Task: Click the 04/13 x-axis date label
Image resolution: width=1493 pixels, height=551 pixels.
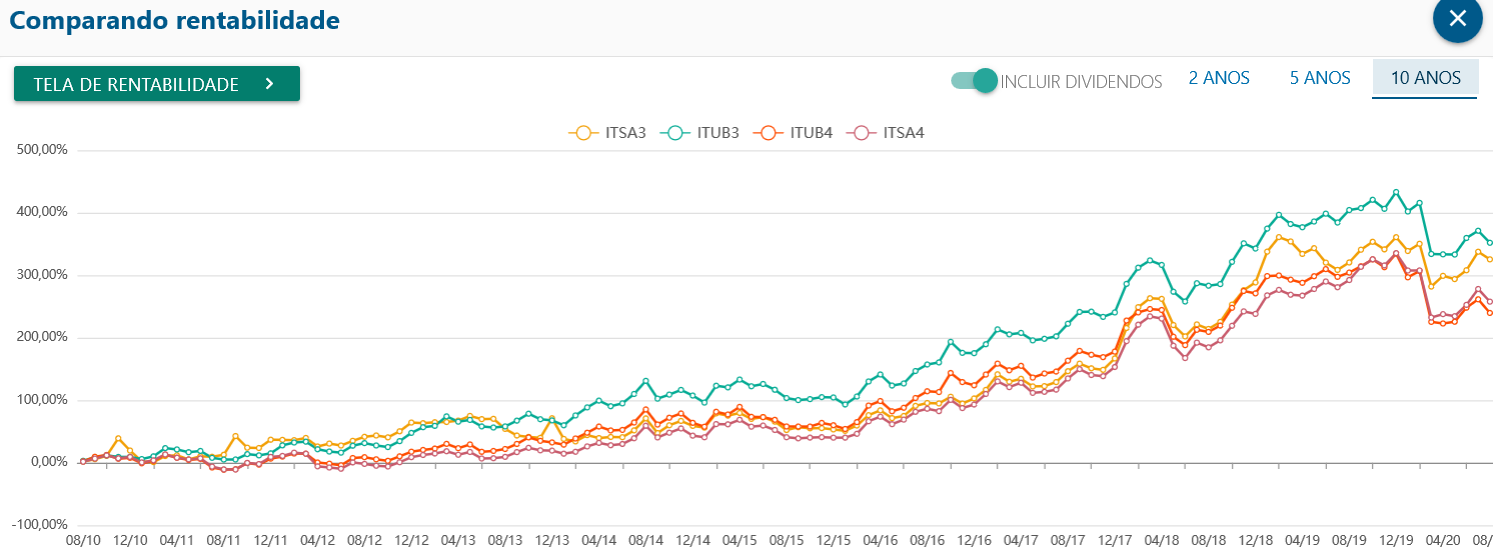Action: tap(458, 540)
